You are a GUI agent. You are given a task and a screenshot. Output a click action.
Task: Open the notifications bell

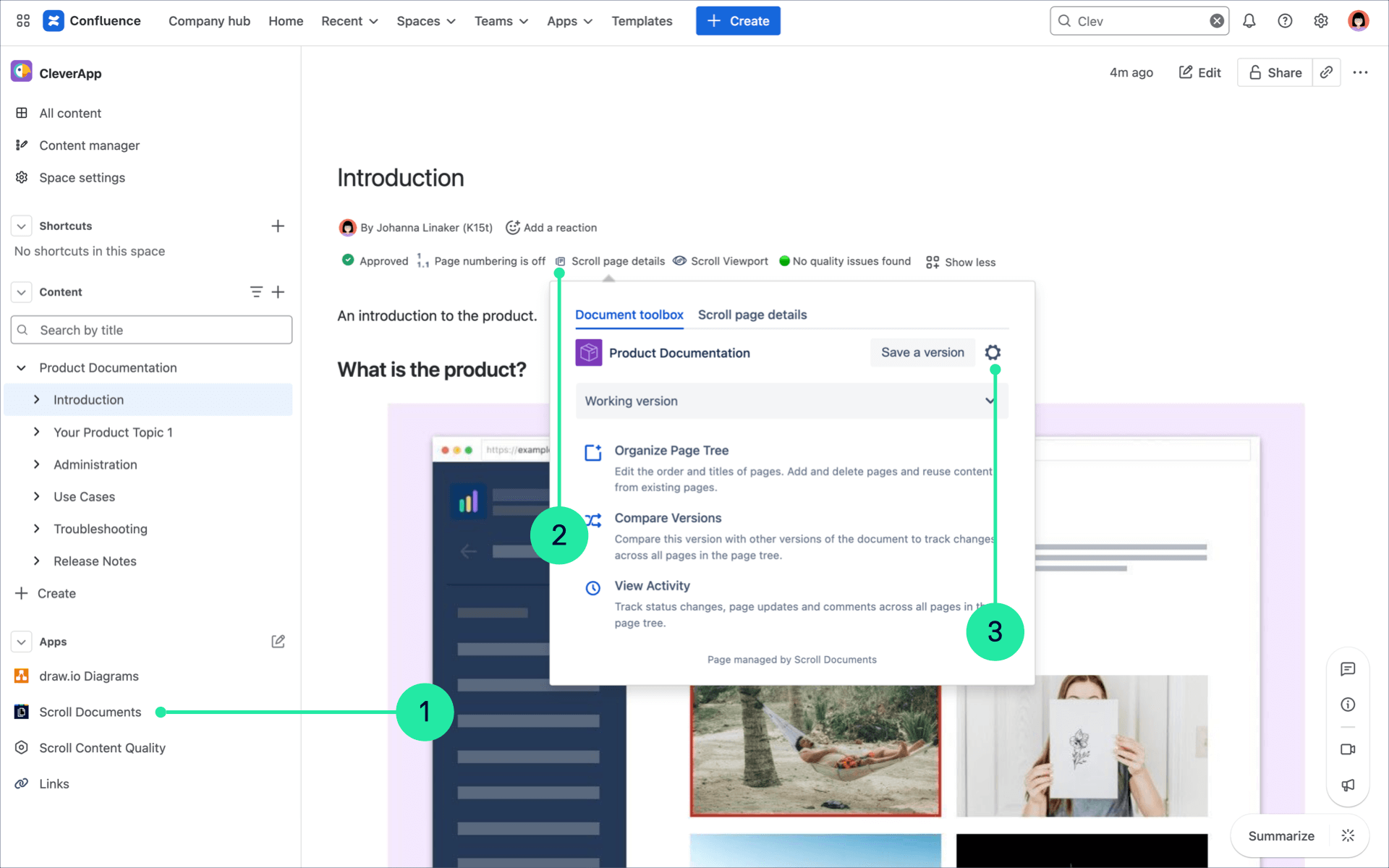(x=1249, y=21)
